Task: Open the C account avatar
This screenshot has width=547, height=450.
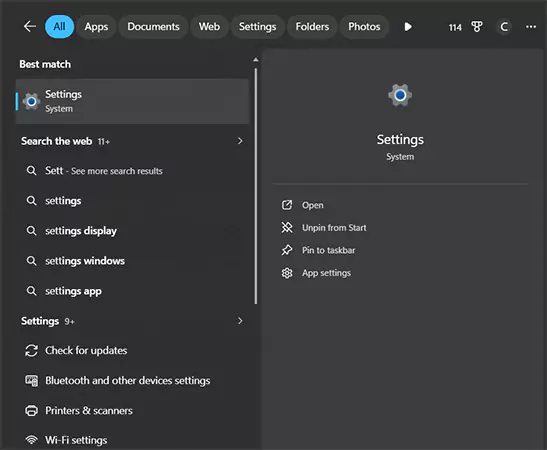Action: [x=504, y=27]
